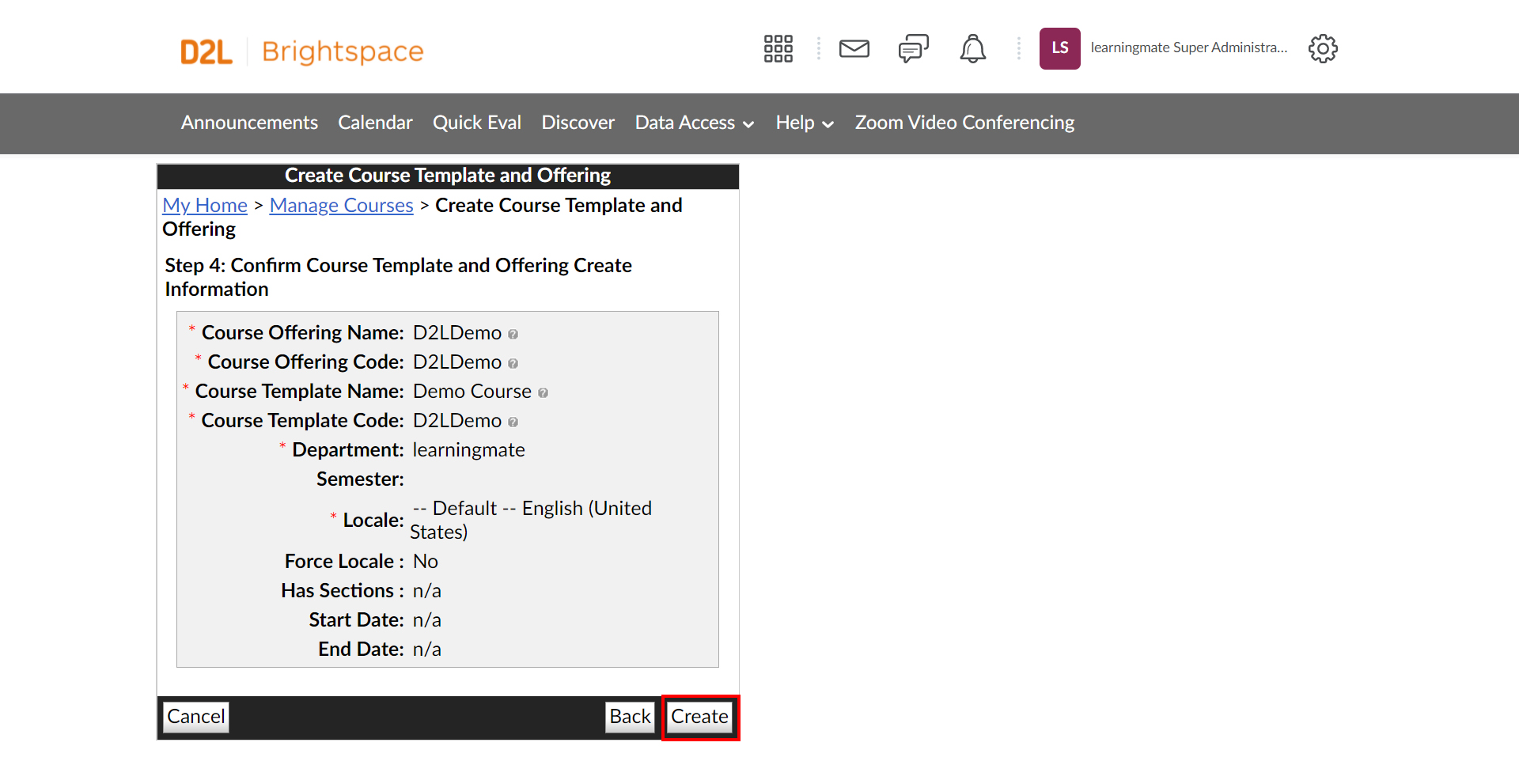Expand the Data Access menu
The height and width of the screenshot is (784, 1519).
[x=695, y=123]
